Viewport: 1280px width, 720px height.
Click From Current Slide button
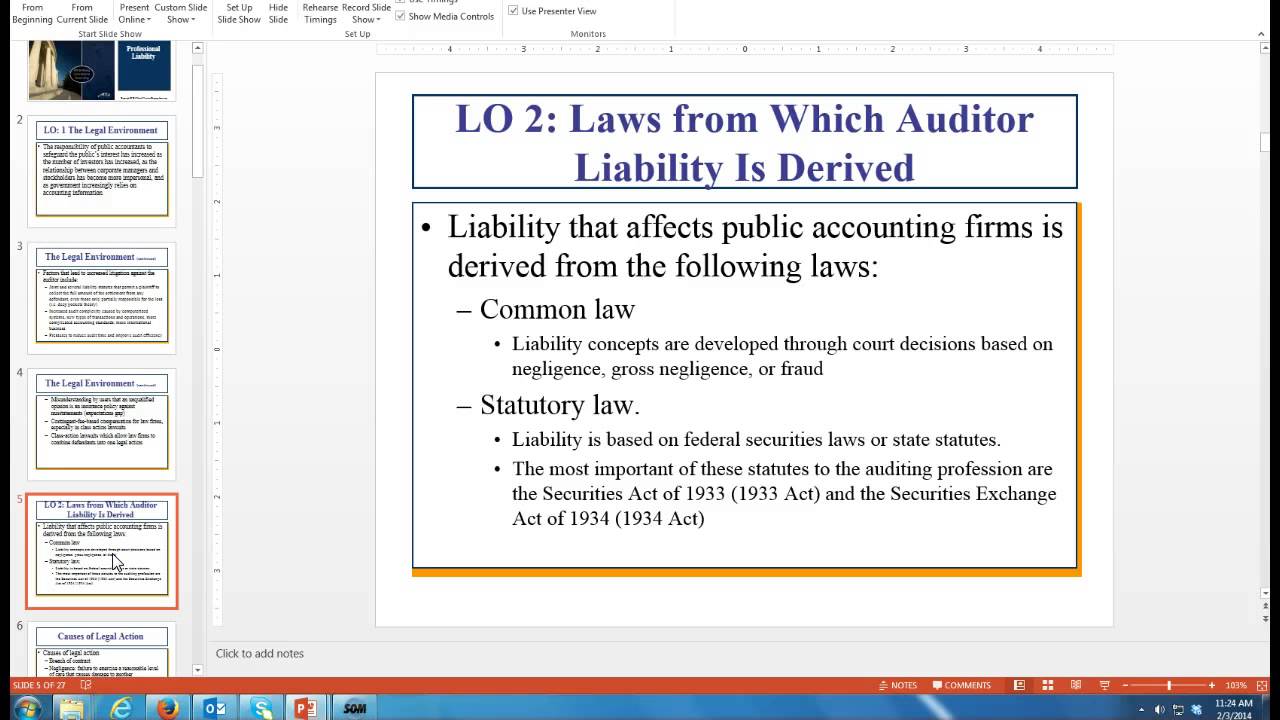tap(82, 14)
